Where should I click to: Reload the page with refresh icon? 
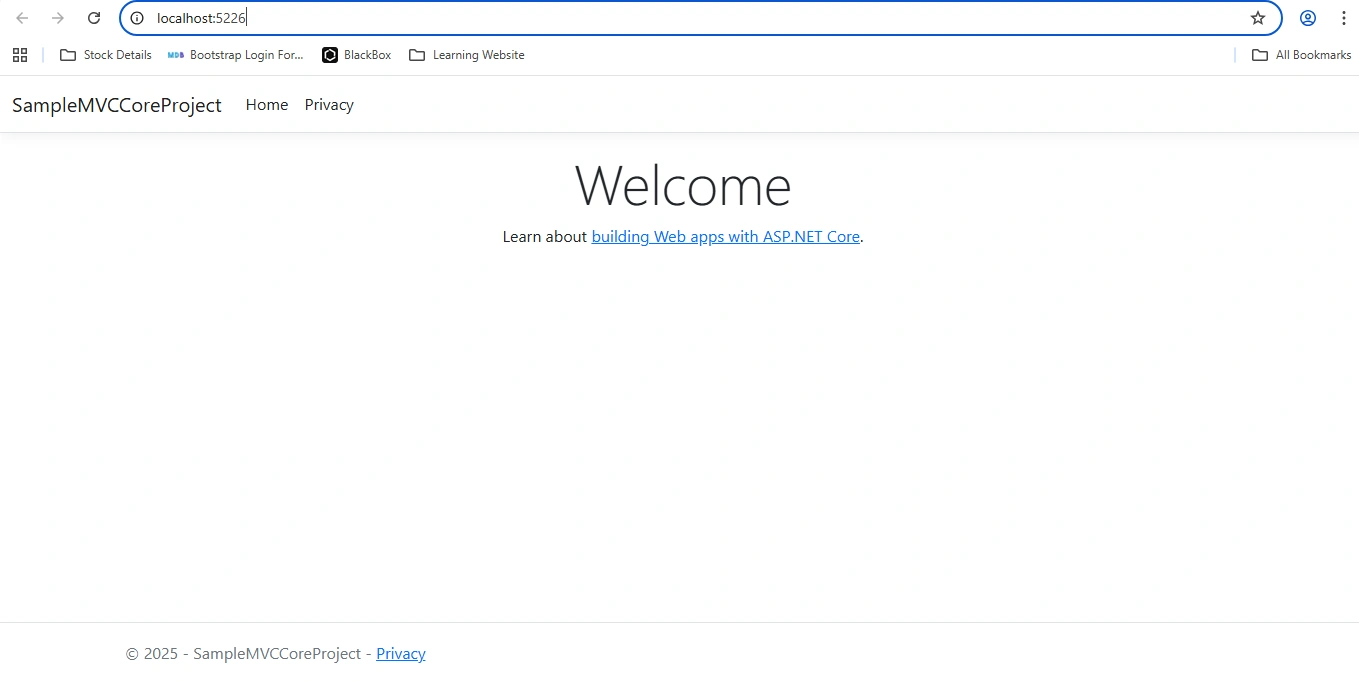coord(94,18)
